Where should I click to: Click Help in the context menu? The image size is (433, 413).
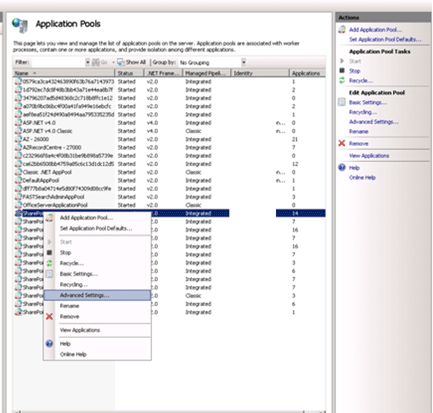click(65, 343)
